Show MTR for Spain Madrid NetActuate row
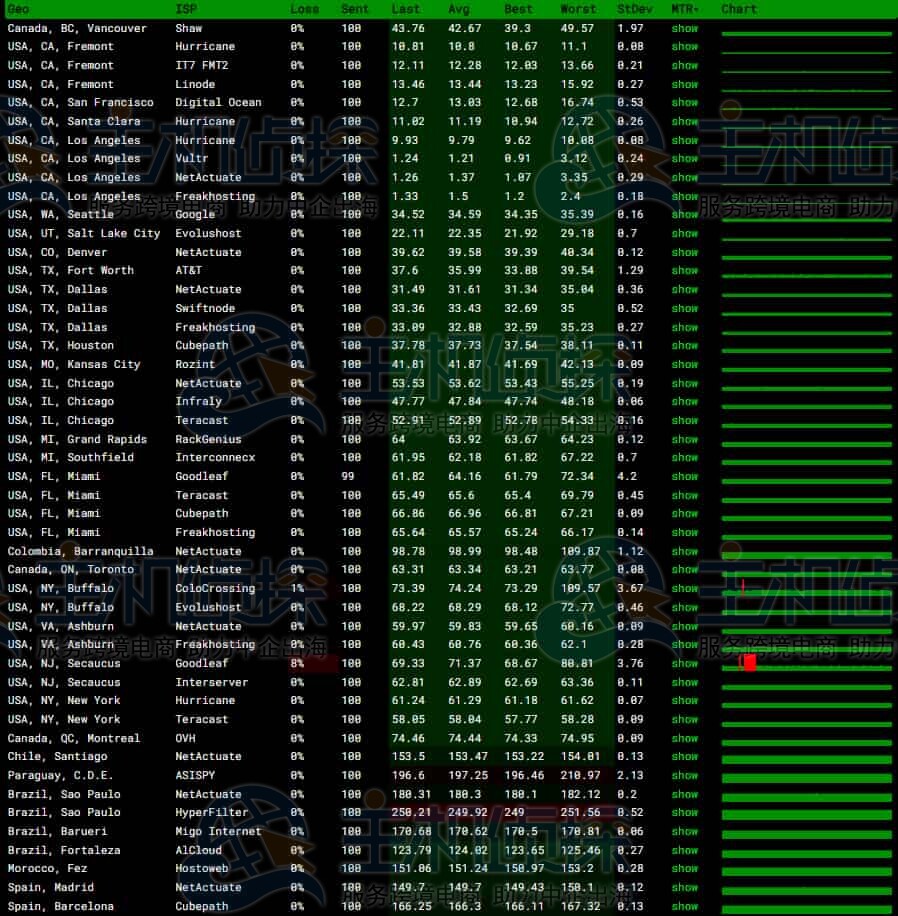Image resolution: width=898 pixels, height=916 pixels. pos(685,887)
